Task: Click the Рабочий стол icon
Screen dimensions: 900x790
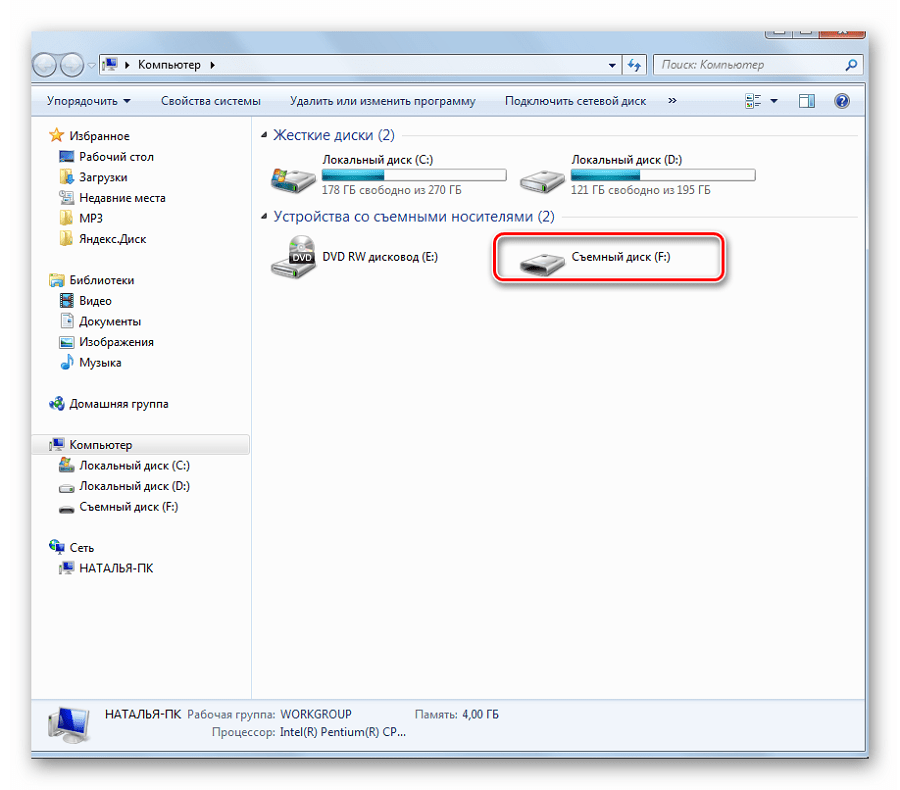Action: tap(67, 157)
